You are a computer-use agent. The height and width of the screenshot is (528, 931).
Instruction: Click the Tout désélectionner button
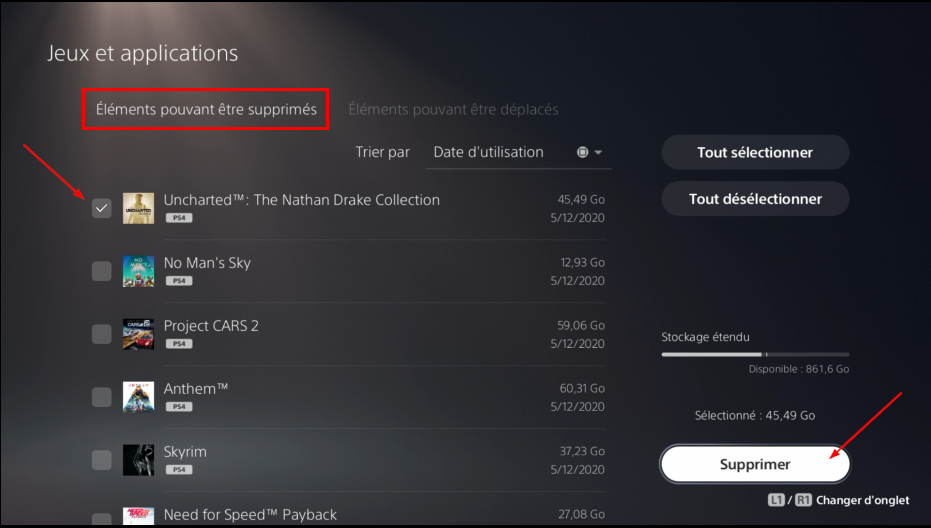(755, 198)
